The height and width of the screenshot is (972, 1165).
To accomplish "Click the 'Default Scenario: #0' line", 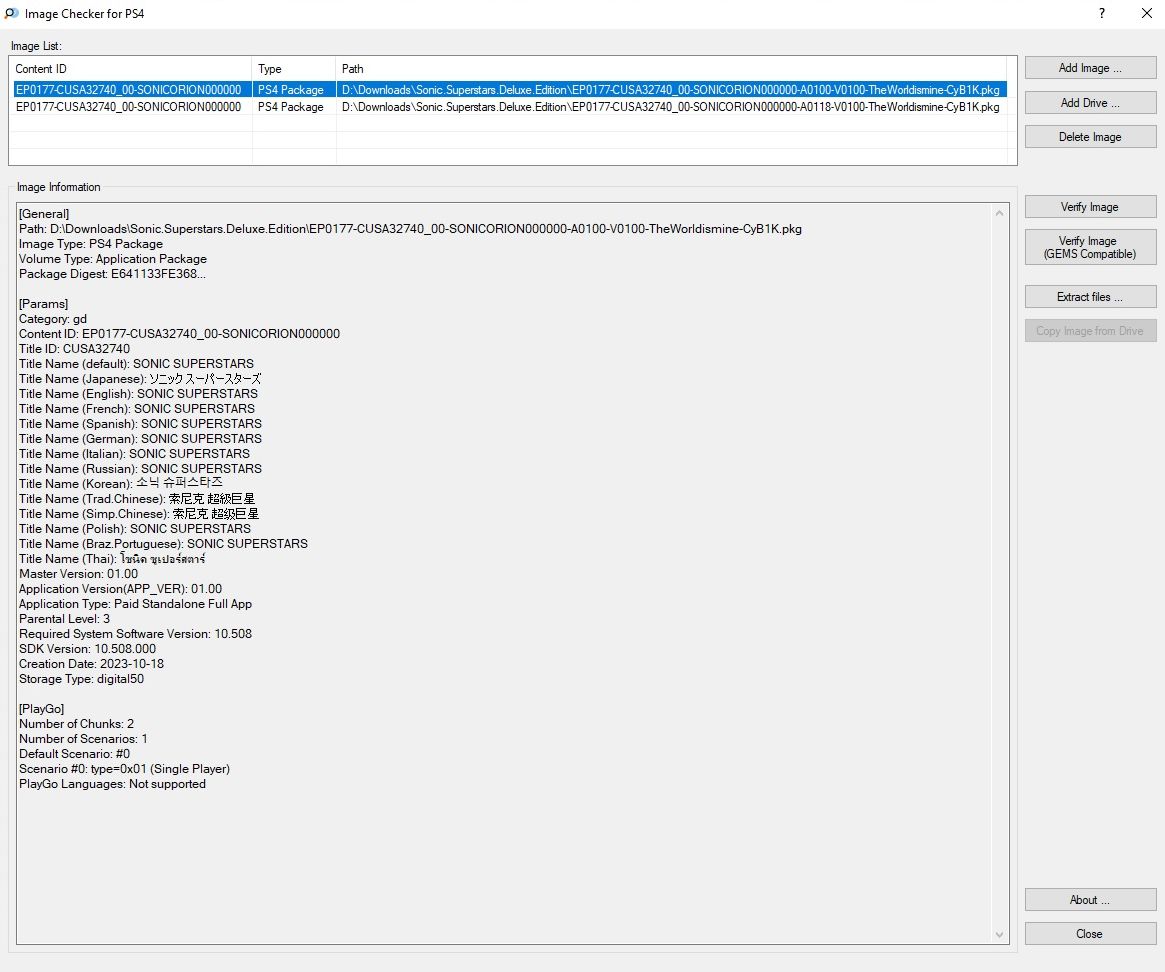I will [74, 754].
